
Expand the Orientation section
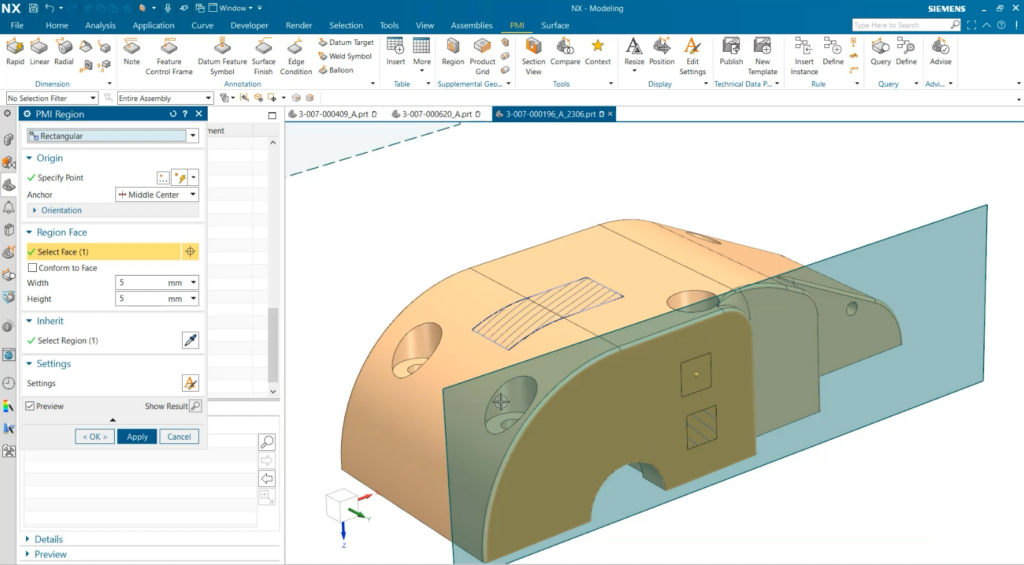click(x=60, y=210)
